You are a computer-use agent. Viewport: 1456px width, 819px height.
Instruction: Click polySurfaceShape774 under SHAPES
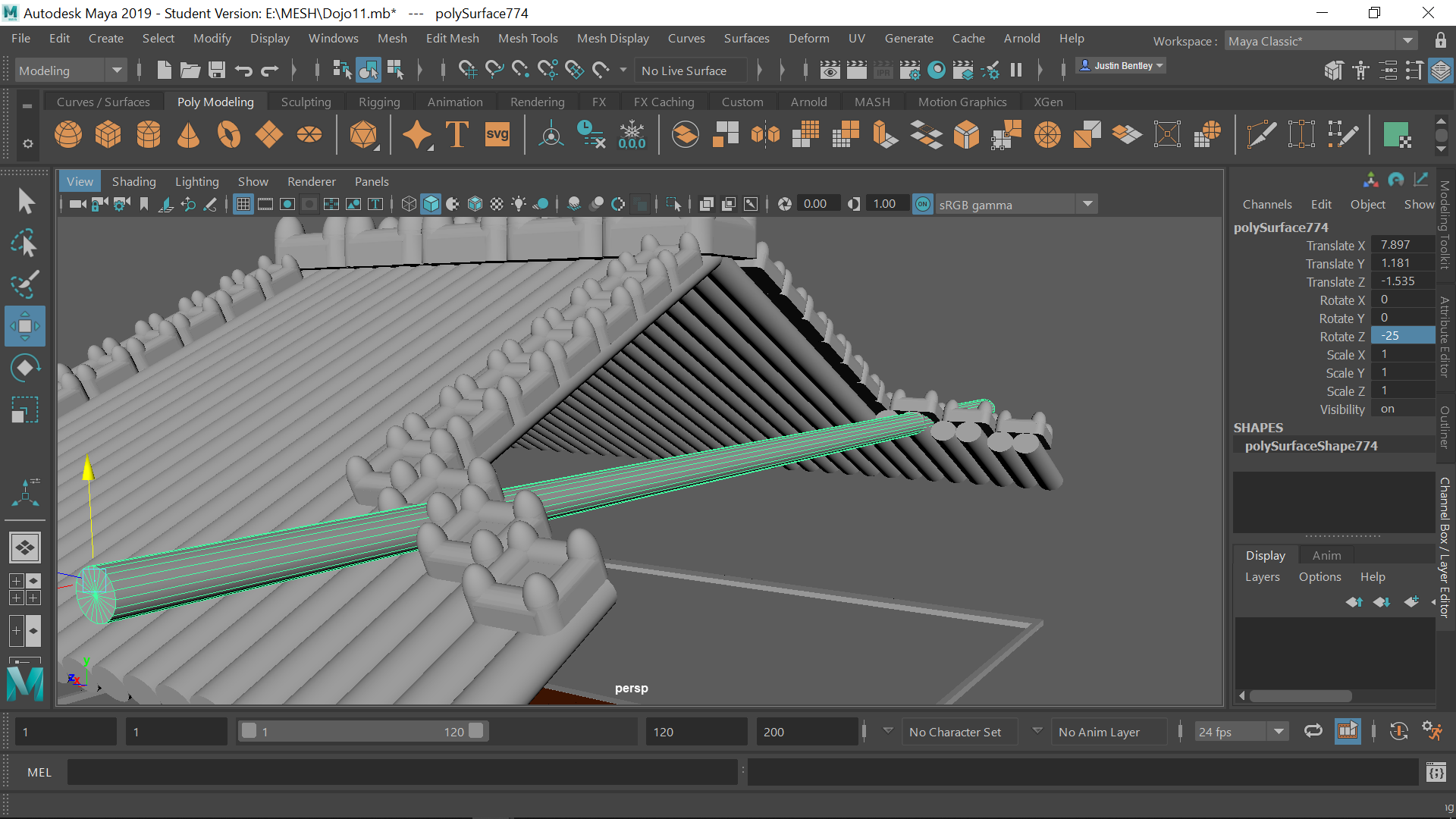[1310, 446]
